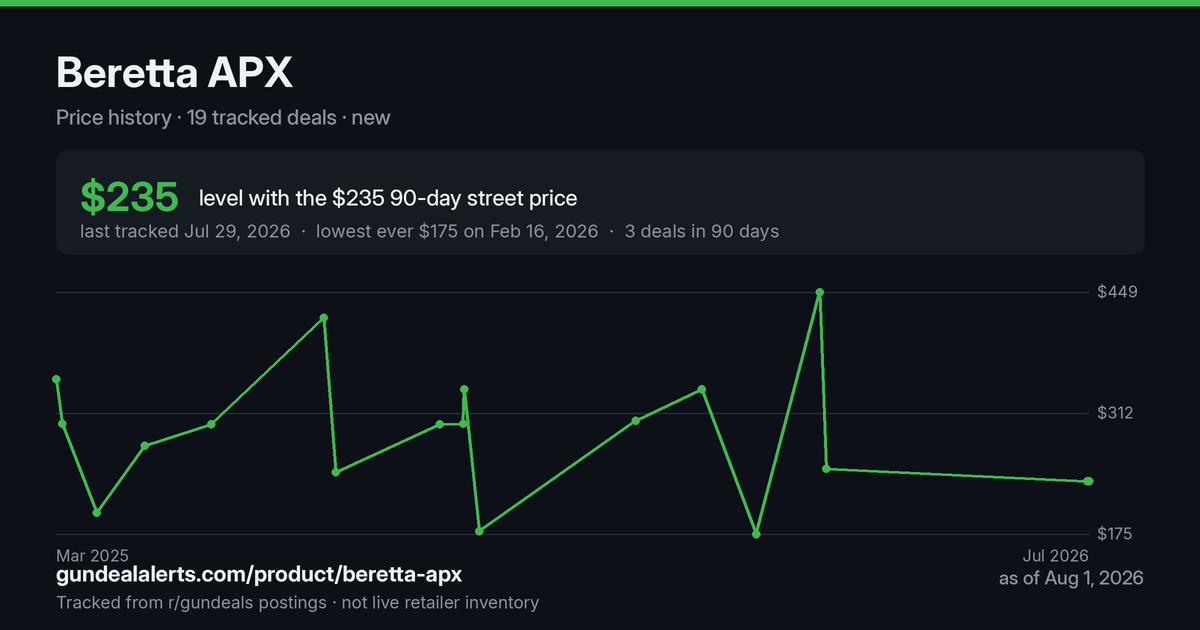This screenshot has height=630, width=1200.
Task: Select the first data point at chart's left edge
Action: (56, 379)
